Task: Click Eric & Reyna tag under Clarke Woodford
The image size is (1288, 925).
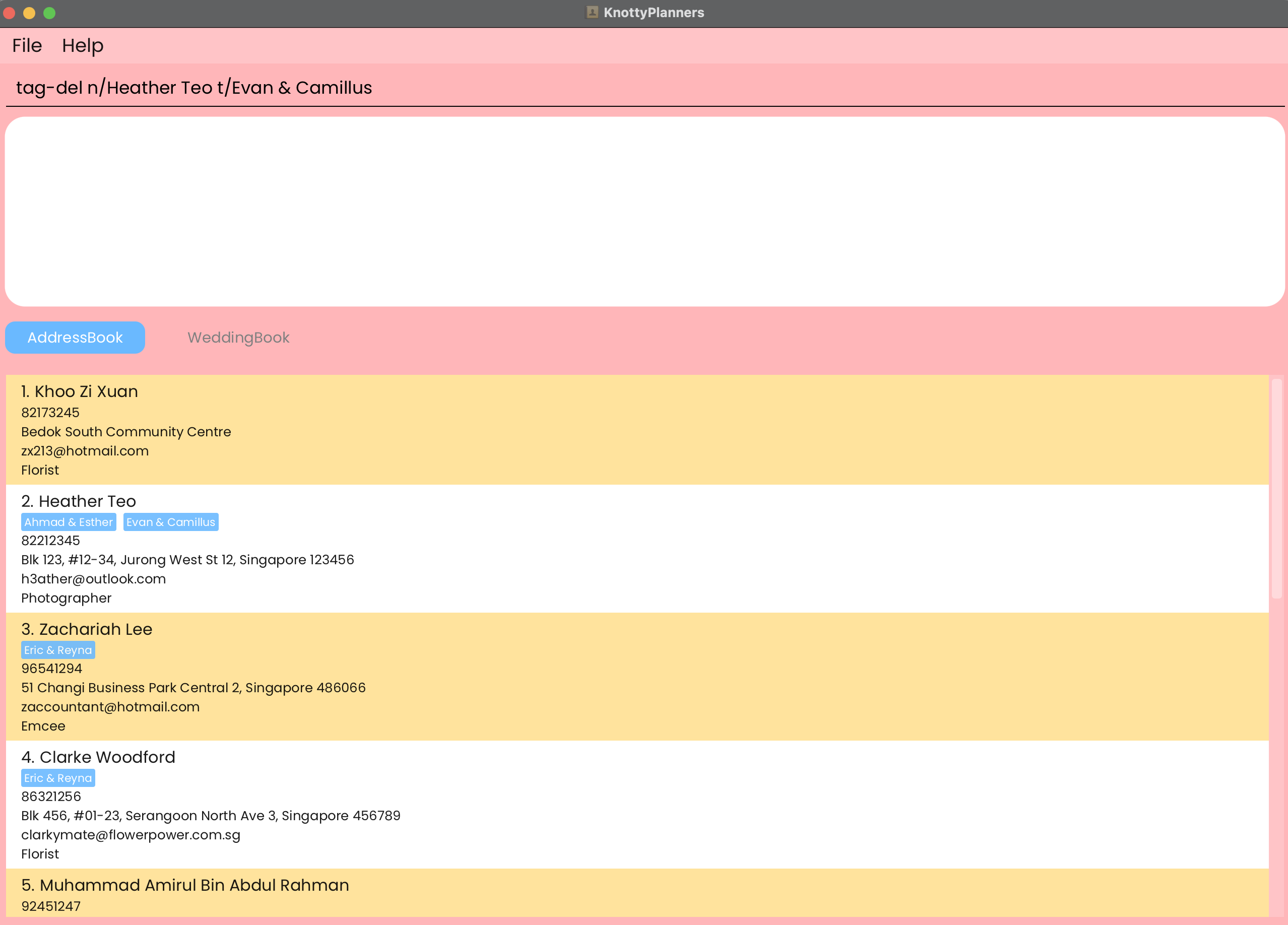Action: coord(58,777)
